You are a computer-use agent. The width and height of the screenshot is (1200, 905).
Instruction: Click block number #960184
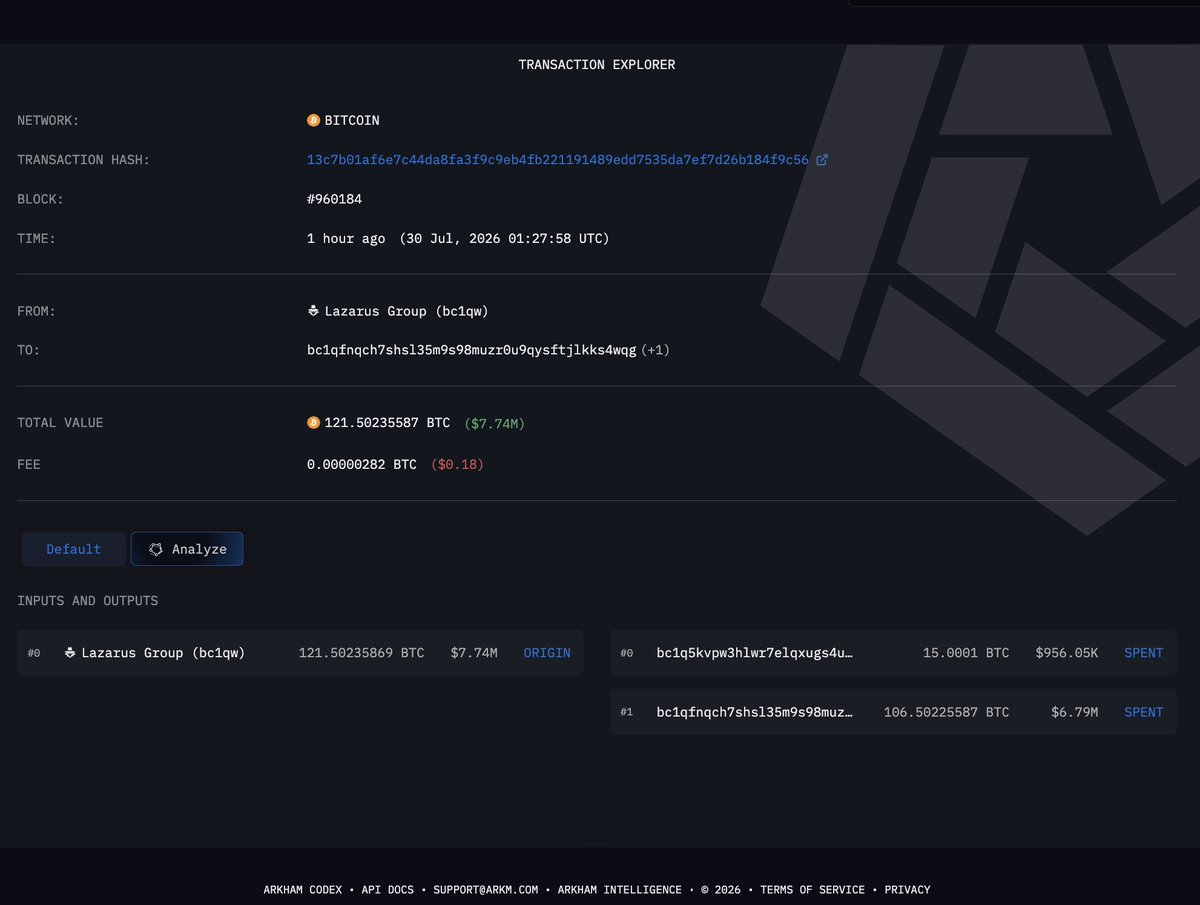(334, 199)
